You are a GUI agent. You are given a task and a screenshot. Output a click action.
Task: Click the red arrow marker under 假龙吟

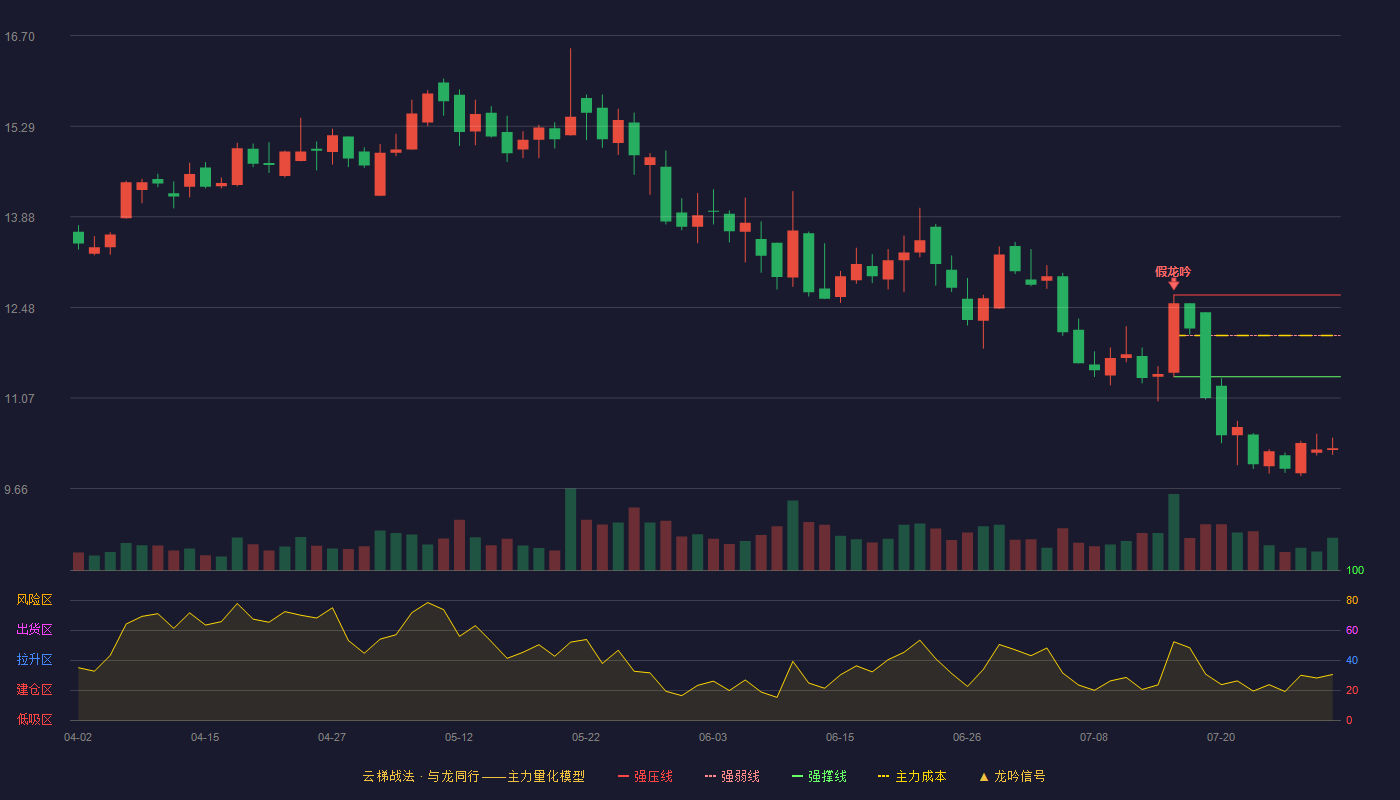pyautogui.click(x=1173, y=285)
